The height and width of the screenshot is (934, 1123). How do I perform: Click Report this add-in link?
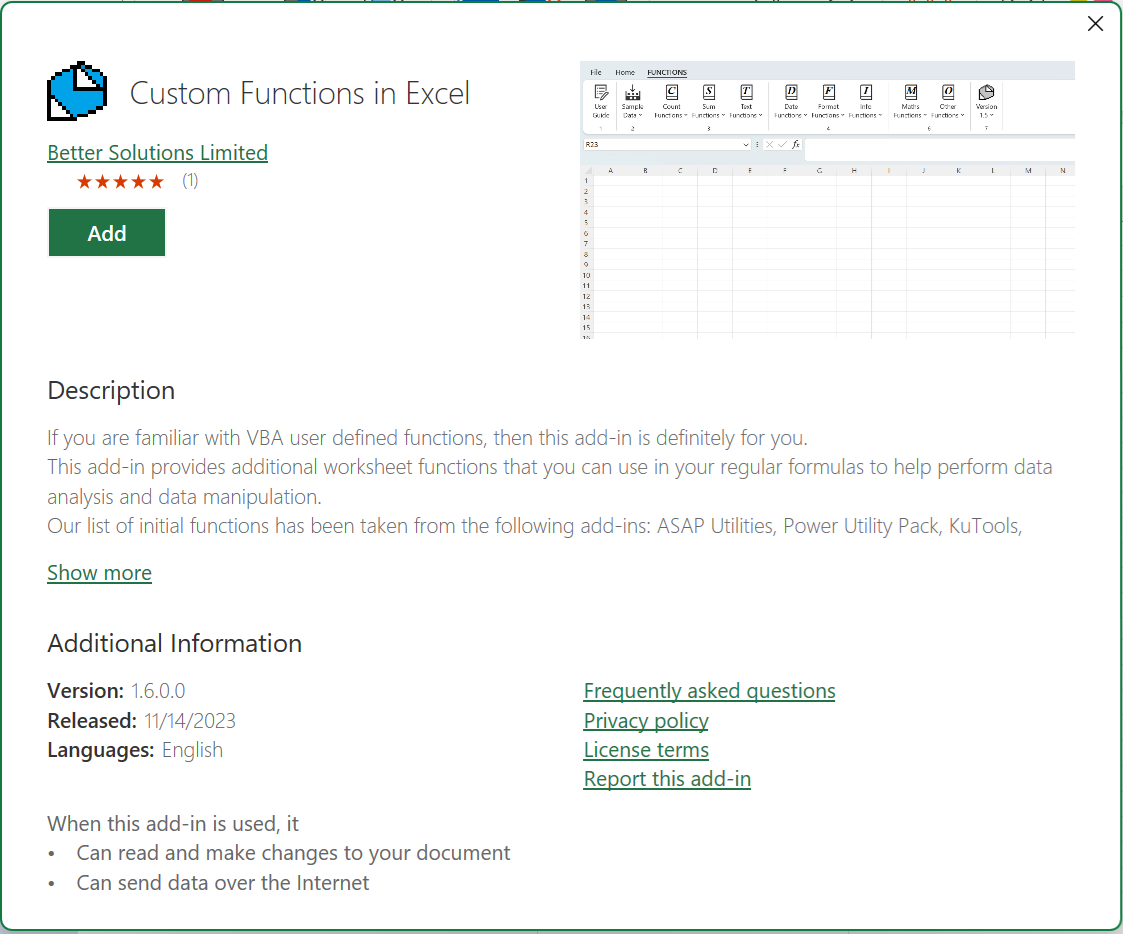667,779
